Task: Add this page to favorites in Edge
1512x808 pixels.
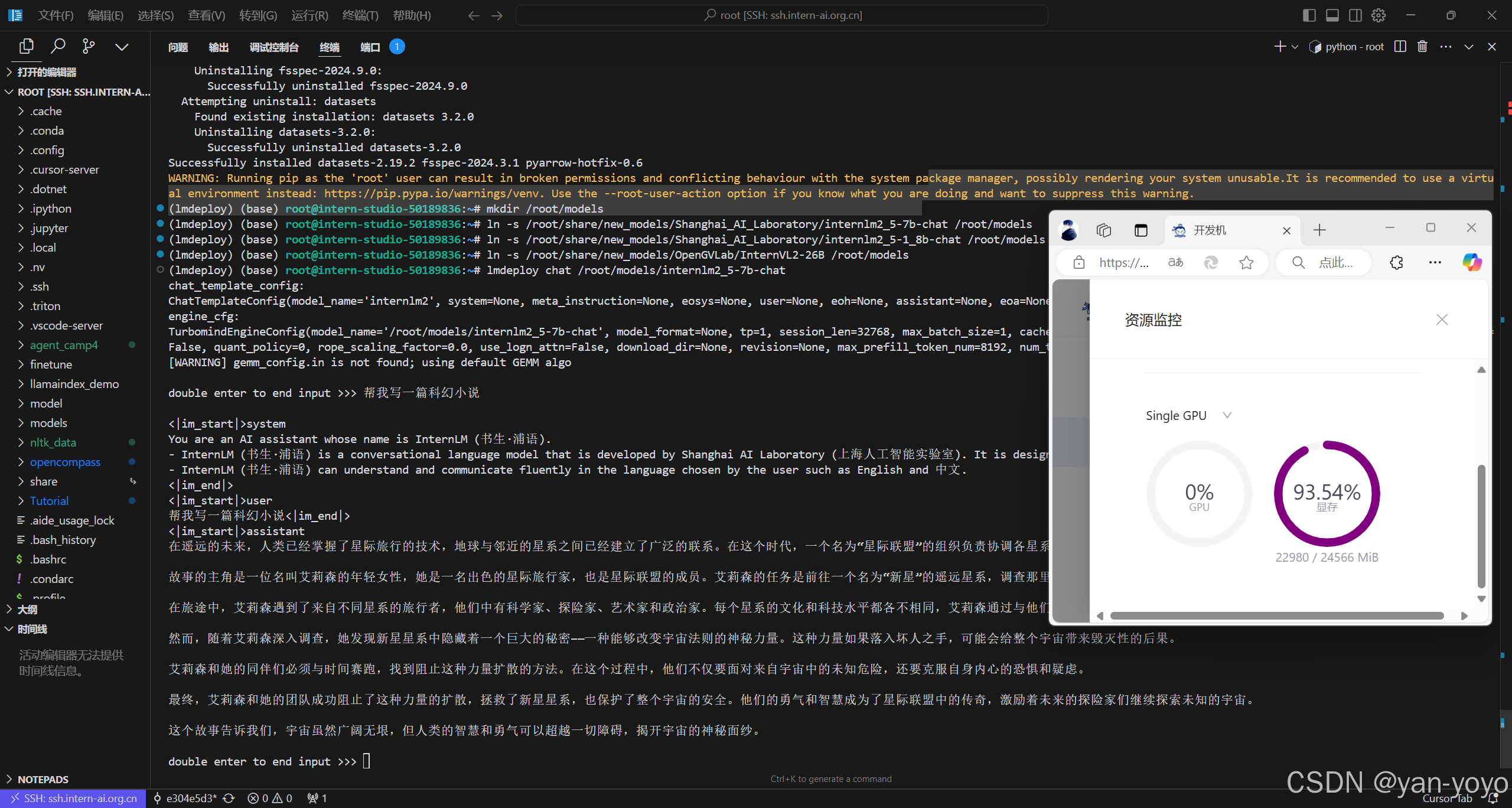Action: 1246,262
